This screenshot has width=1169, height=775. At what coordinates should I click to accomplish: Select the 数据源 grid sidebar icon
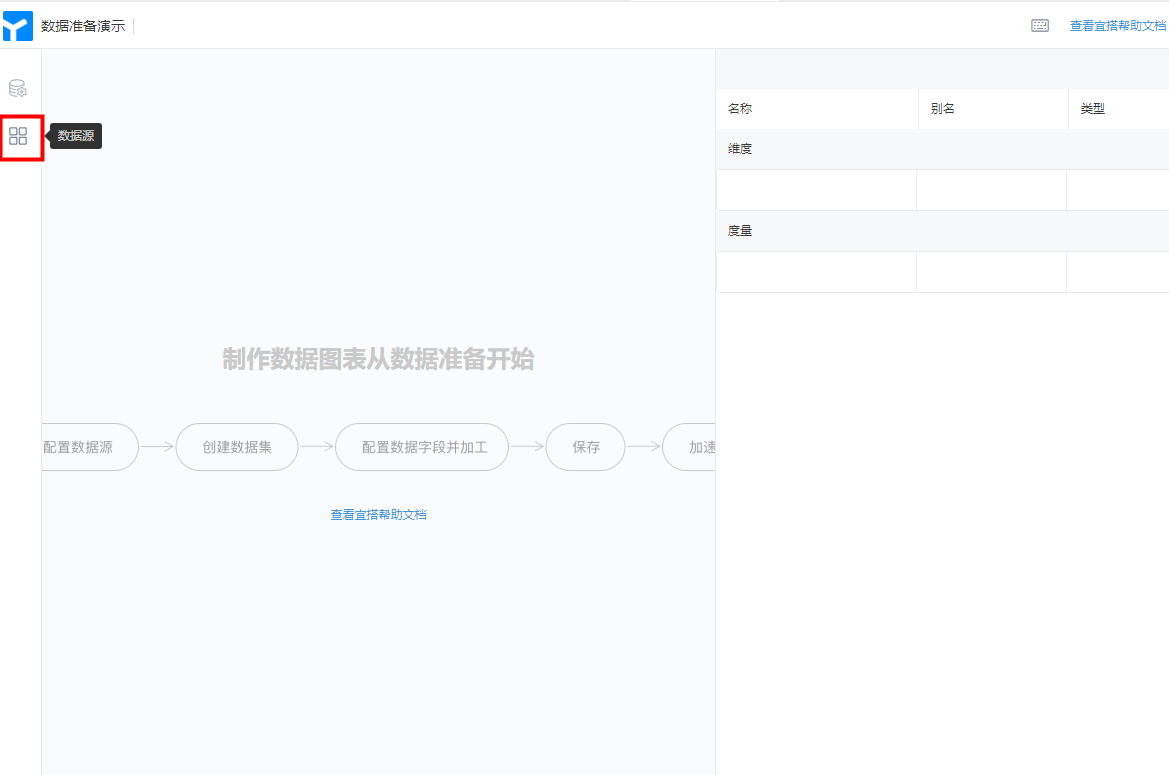click(18, 136)
